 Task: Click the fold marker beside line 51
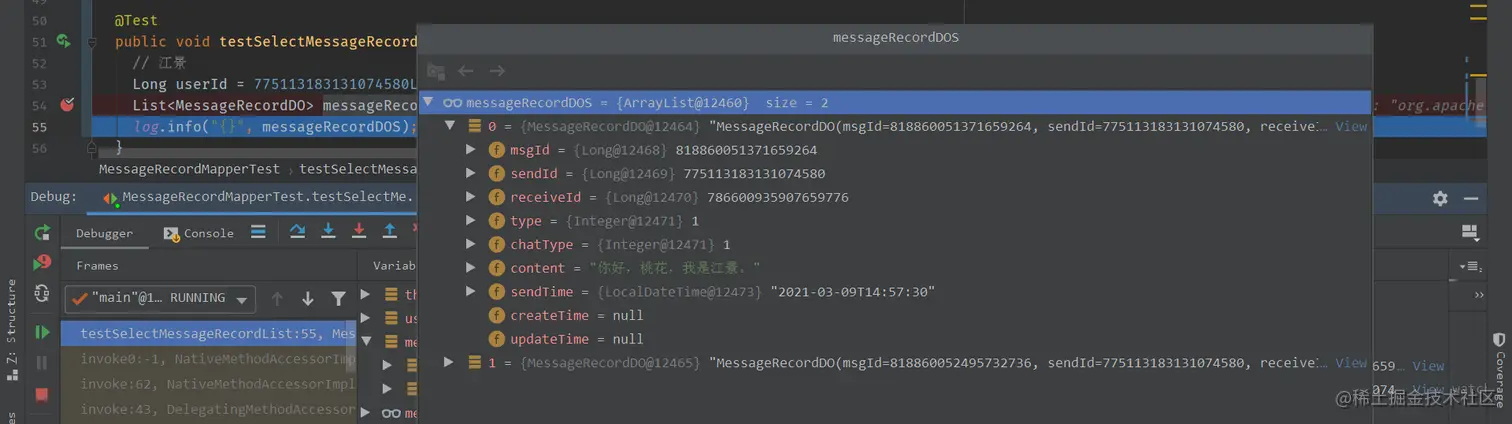[92, 42]
